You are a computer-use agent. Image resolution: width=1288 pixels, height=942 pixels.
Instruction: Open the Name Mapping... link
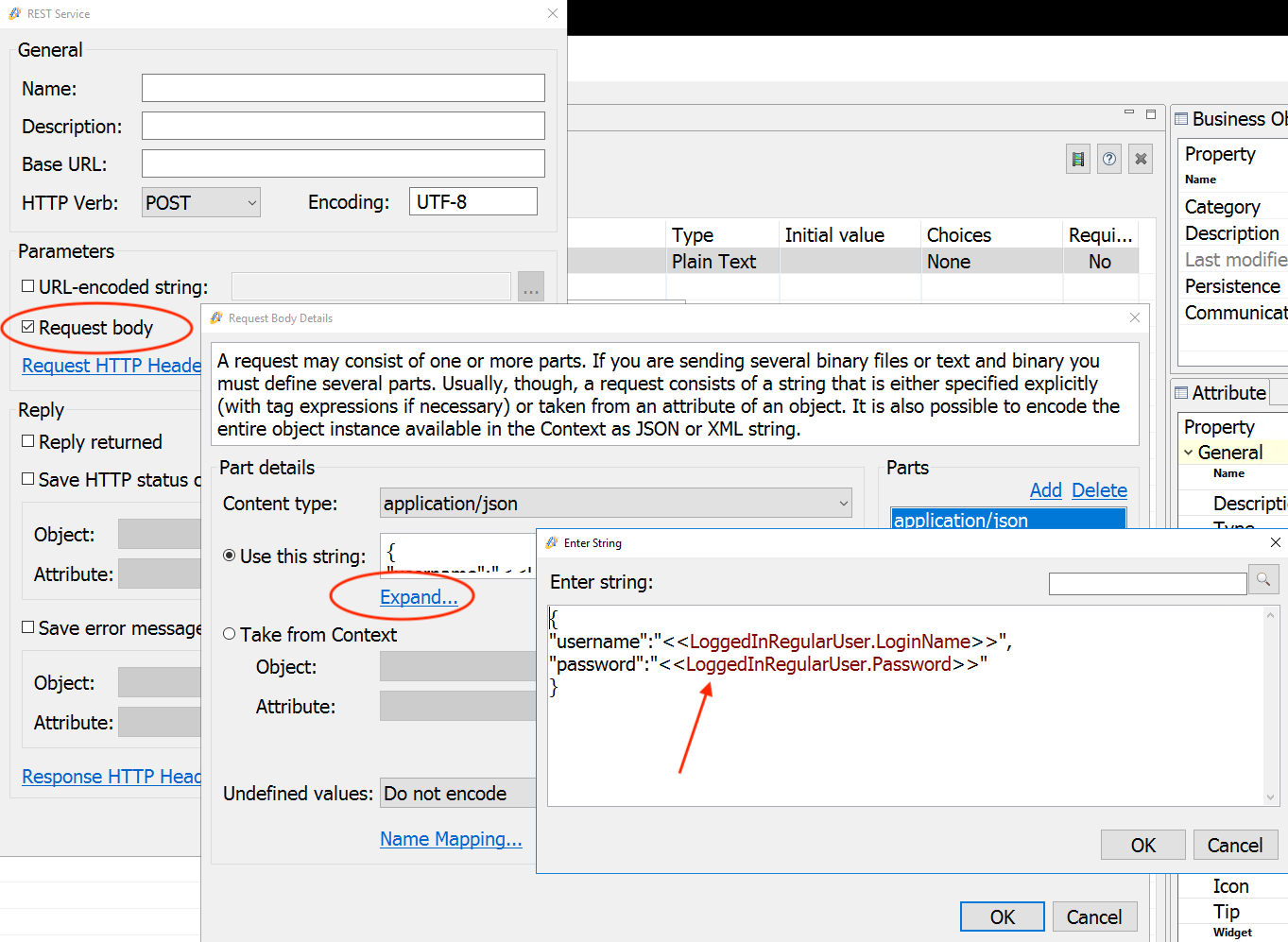451,839
